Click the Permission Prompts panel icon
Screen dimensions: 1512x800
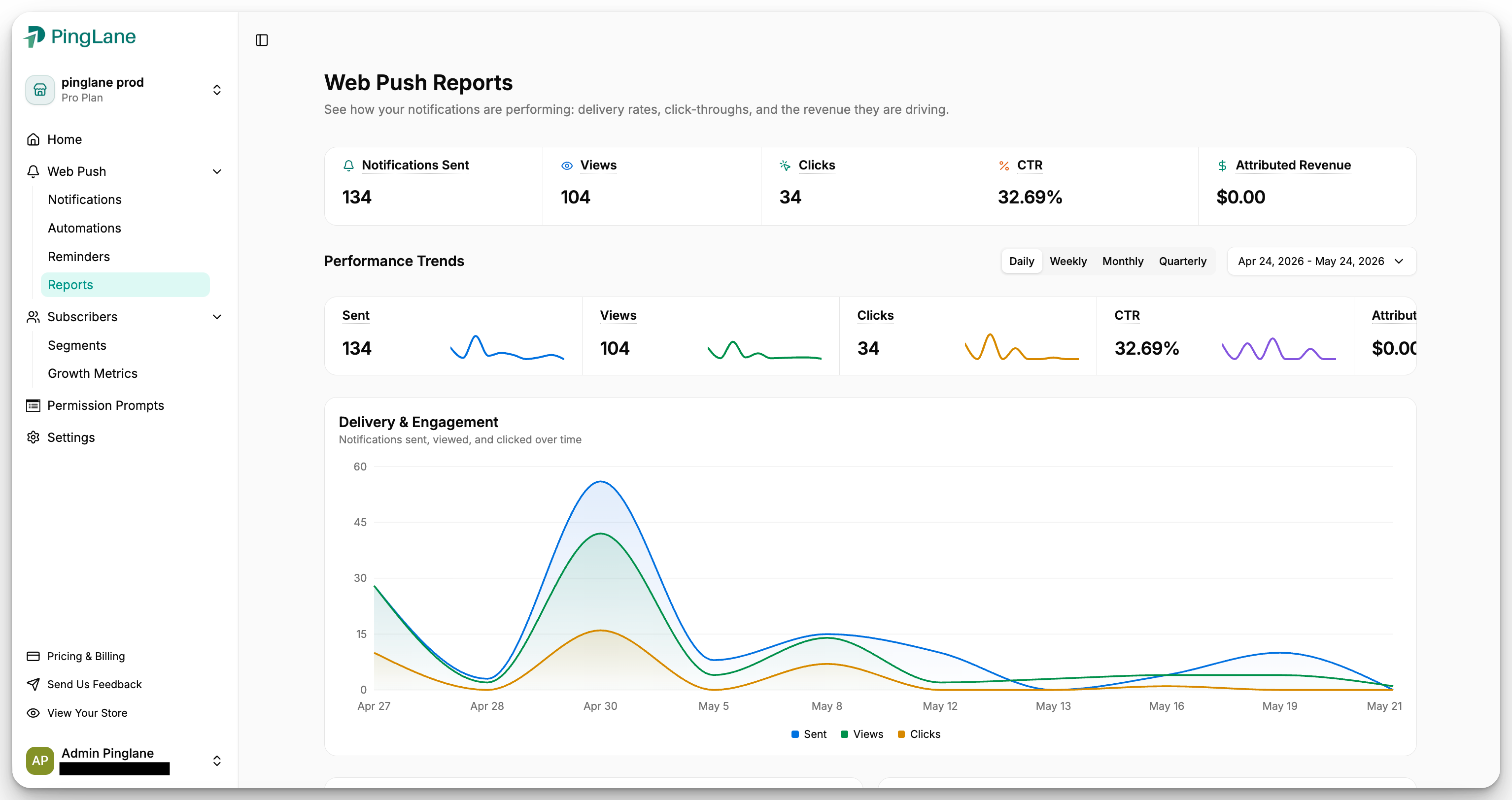34,405
